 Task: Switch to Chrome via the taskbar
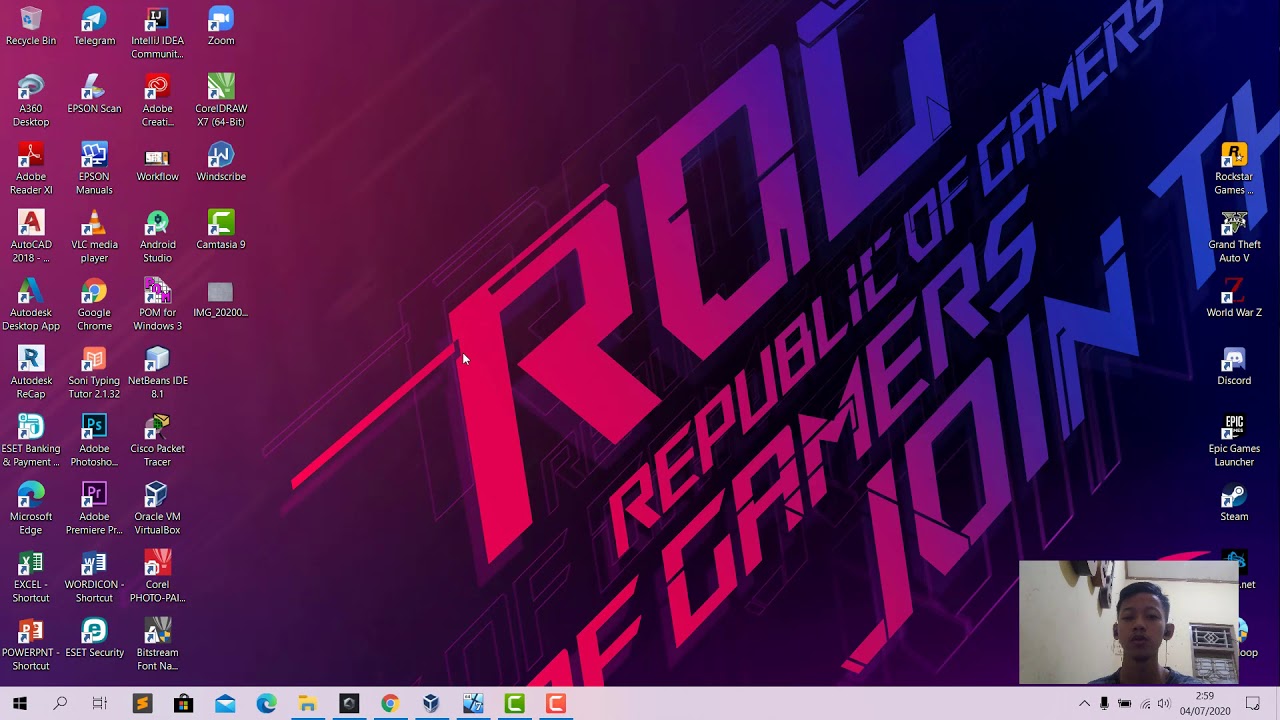coord(390,704)
